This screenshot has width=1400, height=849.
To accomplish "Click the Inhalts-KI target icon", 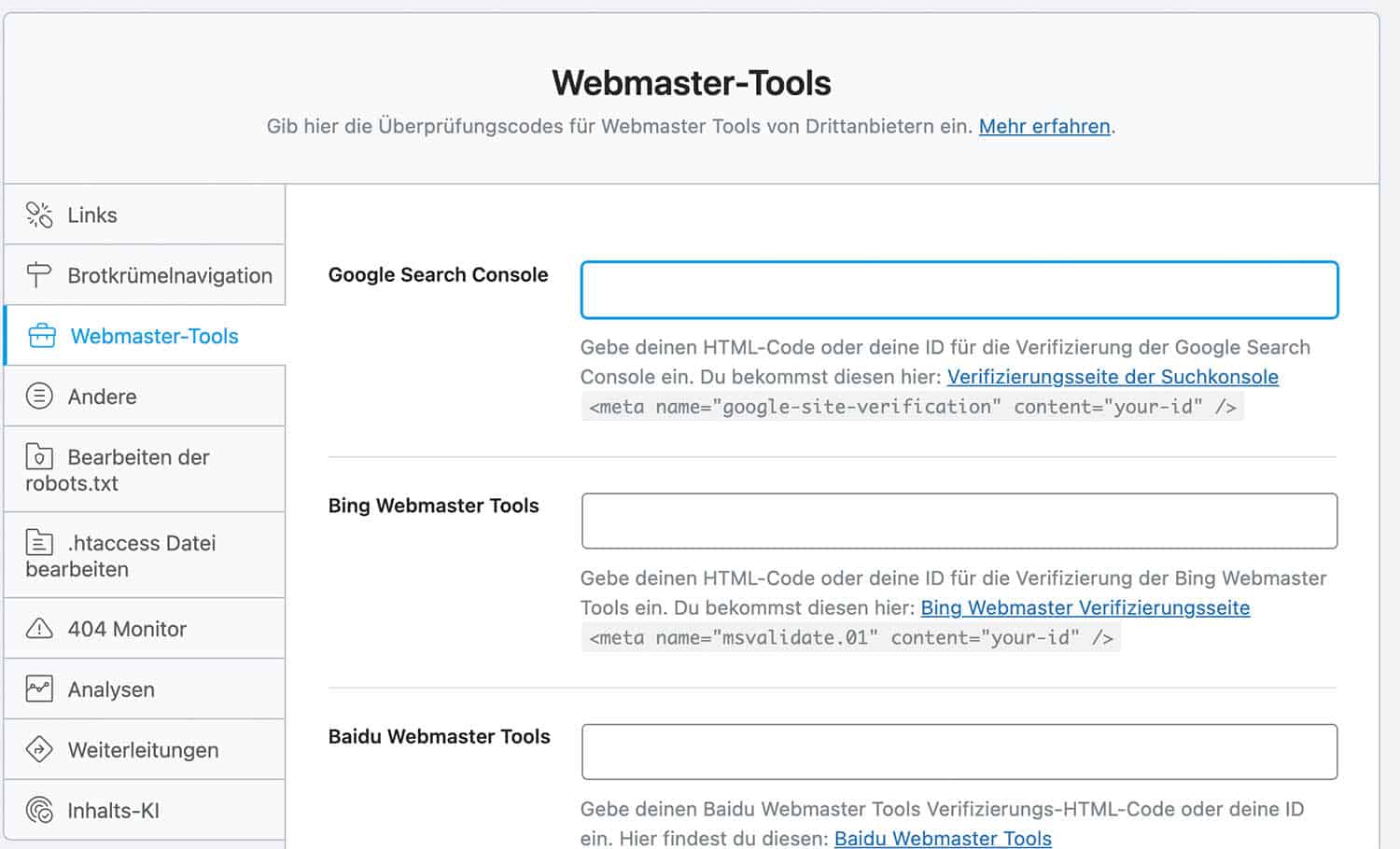I will (39, 810).
